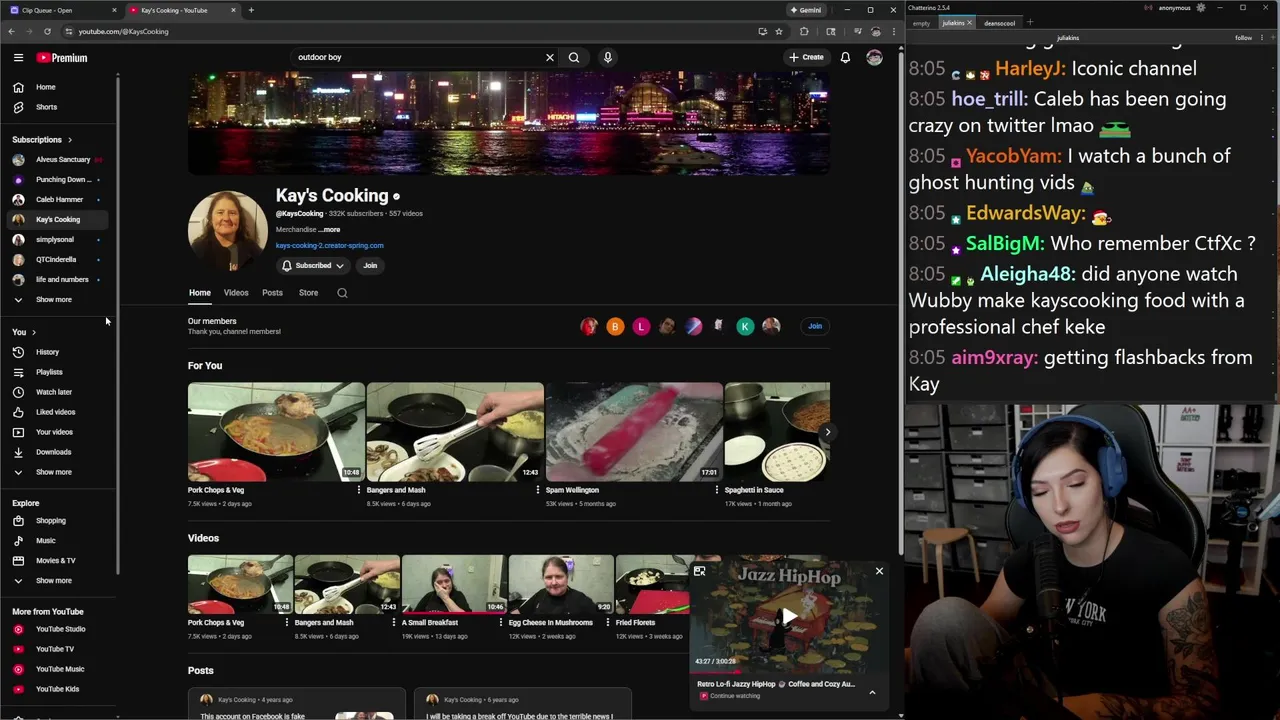This screenshot has width=1280, height=720.
Task: Switch to channel Videos tab
Action: point(236,293)
